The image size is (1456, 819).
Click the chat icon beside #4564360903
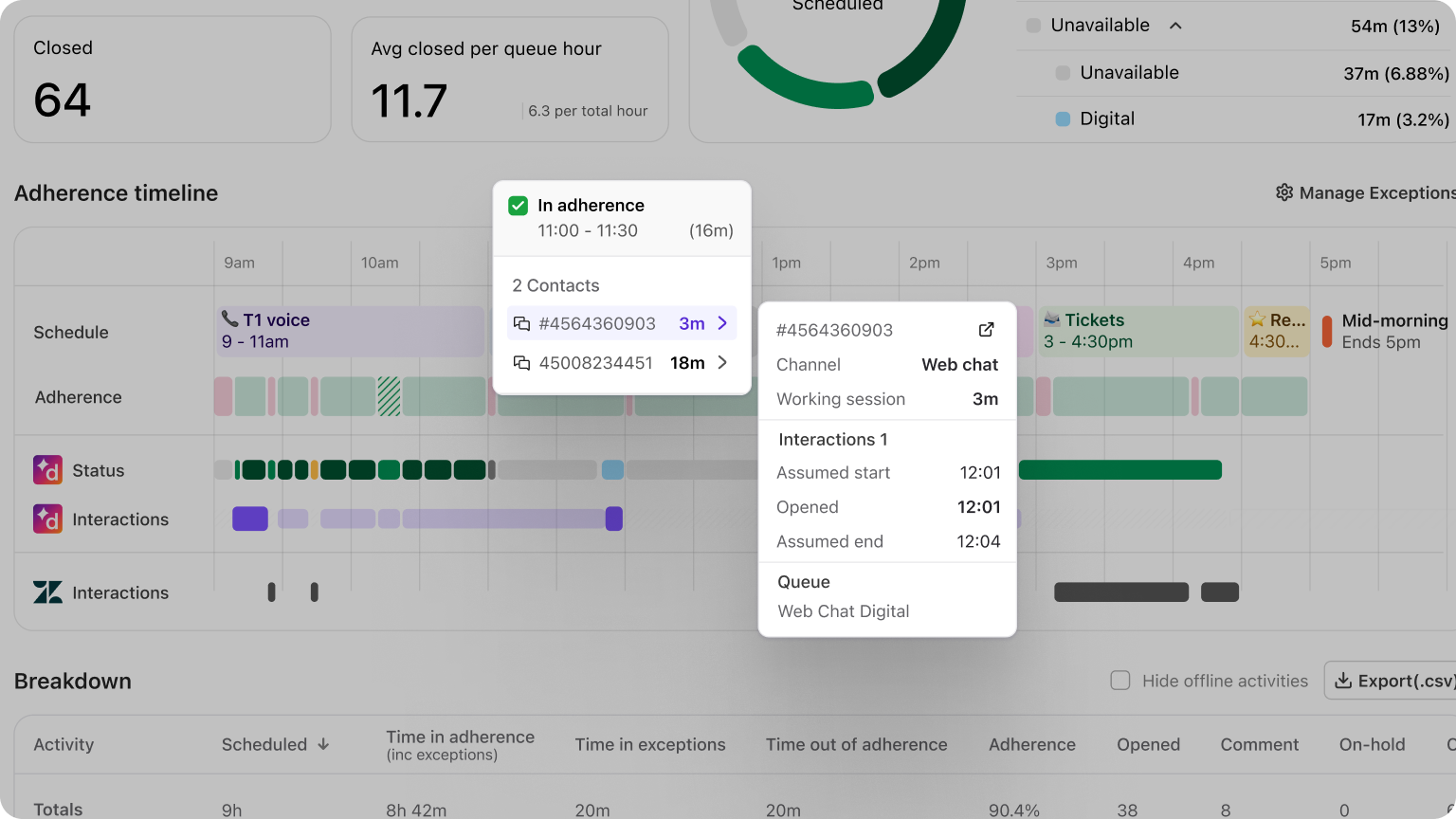(521, 324)
